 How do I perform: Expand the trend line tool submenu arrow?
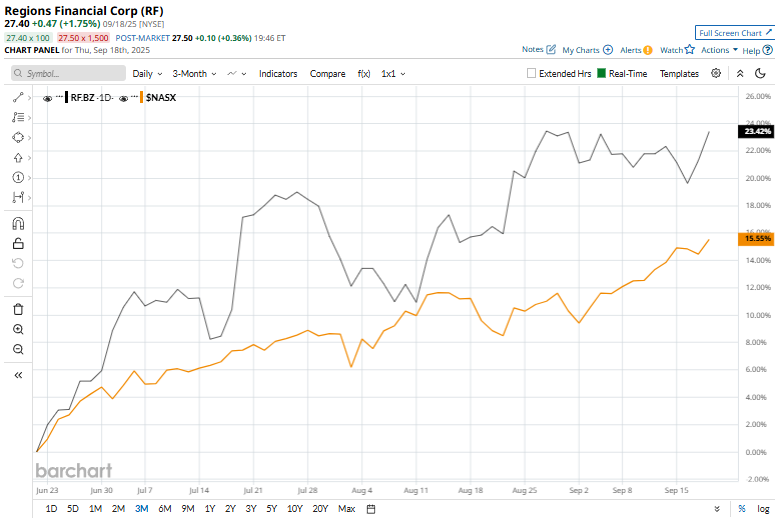click(x=29, y=98)
